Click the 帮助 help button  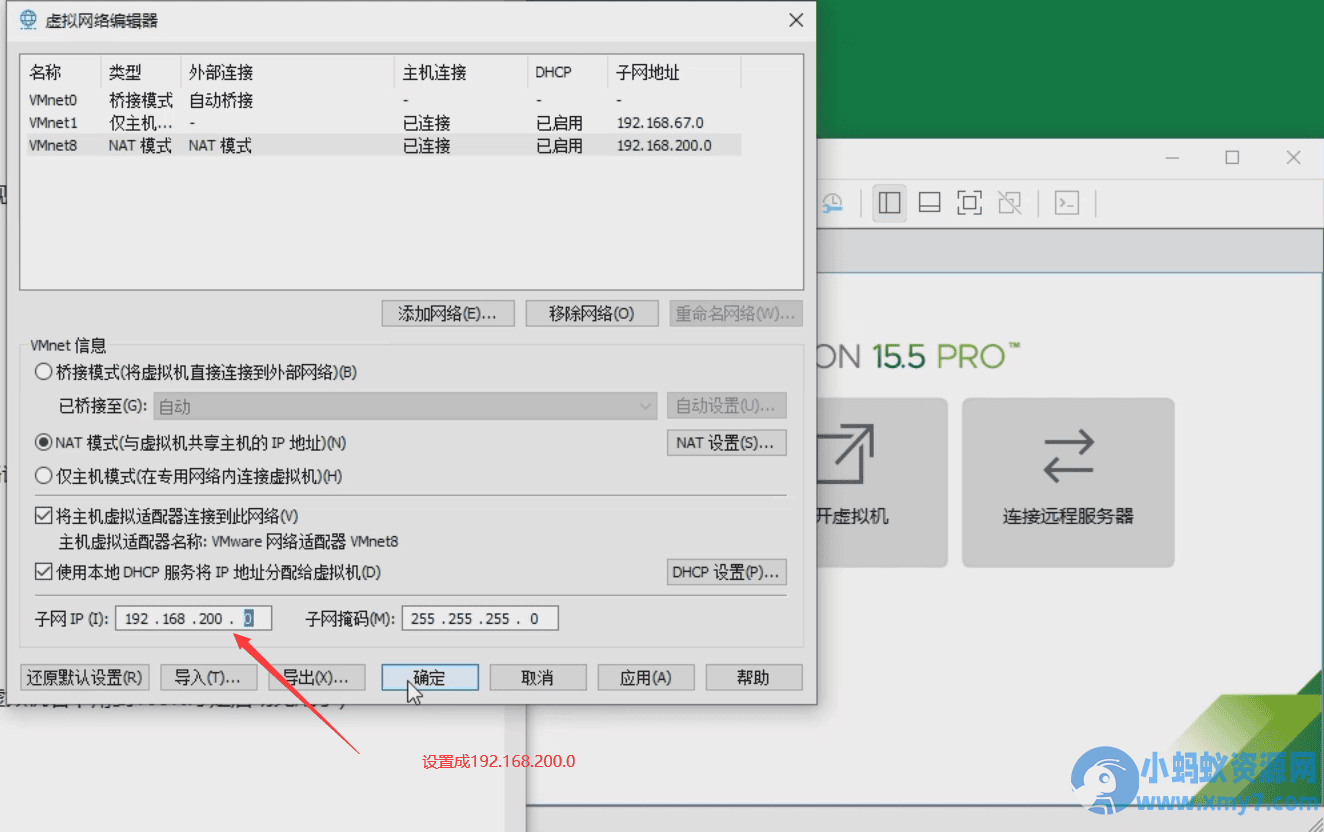pos(754,677)
